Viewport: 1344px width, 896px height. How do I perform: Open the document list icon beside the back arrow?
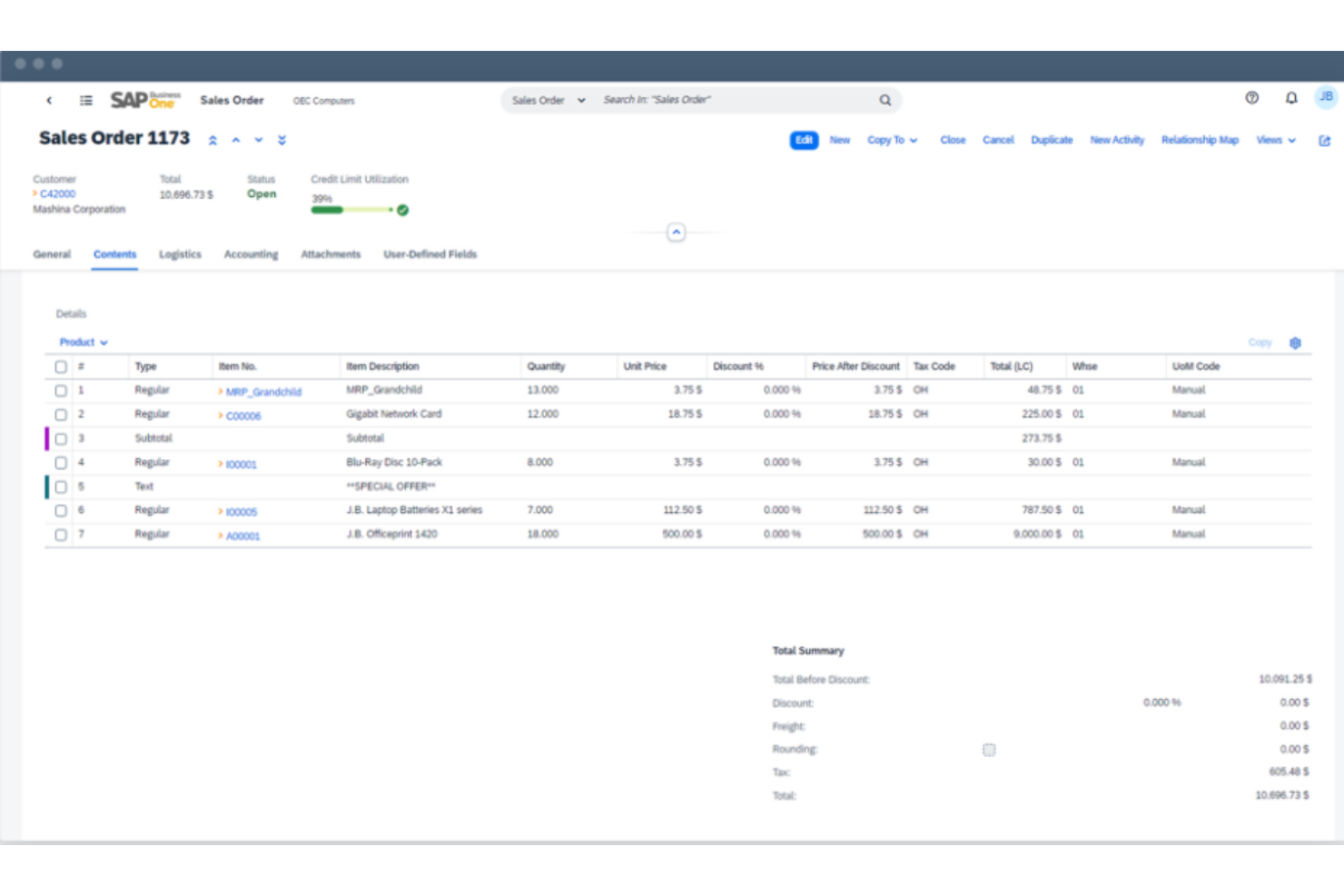(86, 100)
